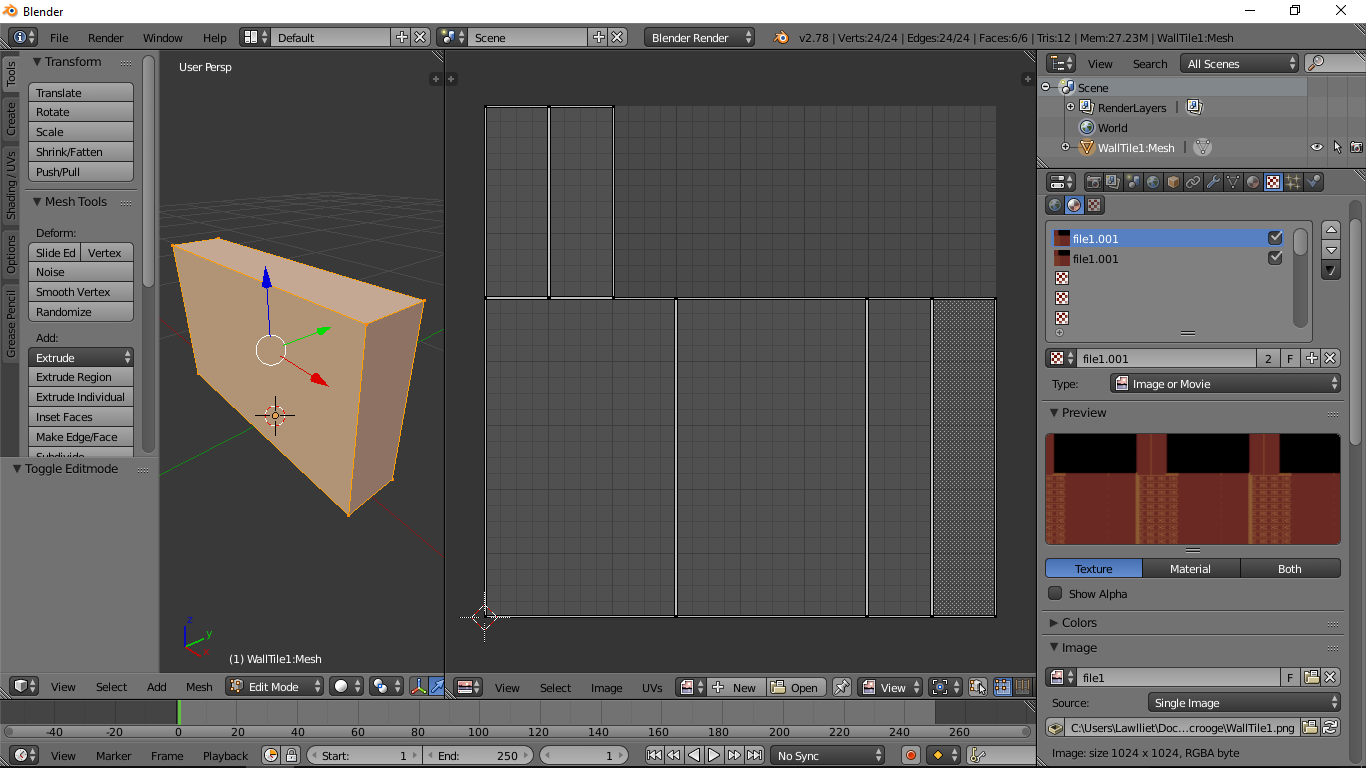This screenshot has width=1366, height=768.
Task: Open the Object properties cube tab
Action: (1173, 182)
